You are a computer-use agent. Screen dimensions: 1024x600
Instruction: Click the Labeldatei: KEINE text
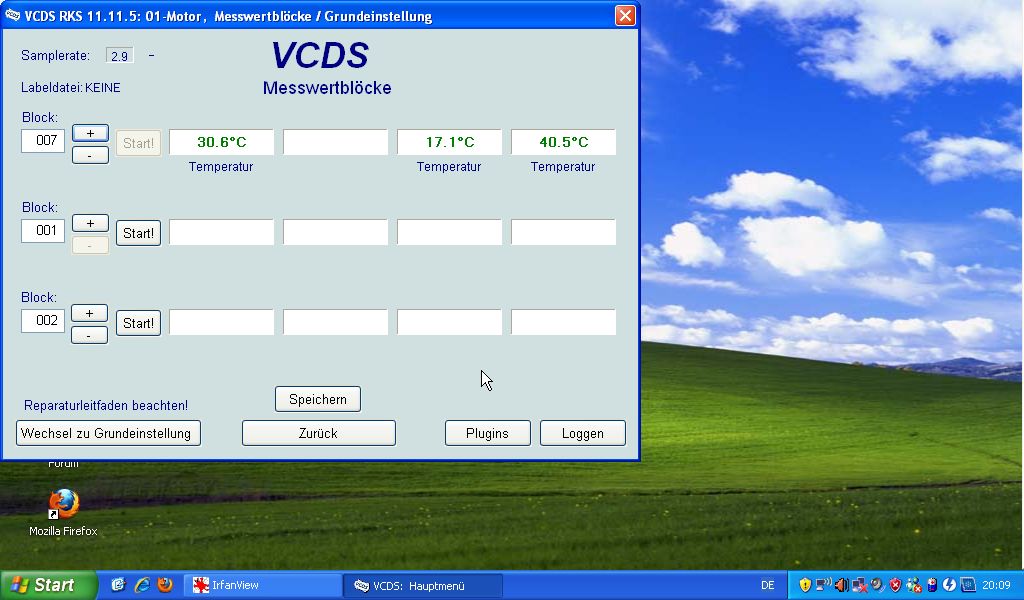click(71, 87)
